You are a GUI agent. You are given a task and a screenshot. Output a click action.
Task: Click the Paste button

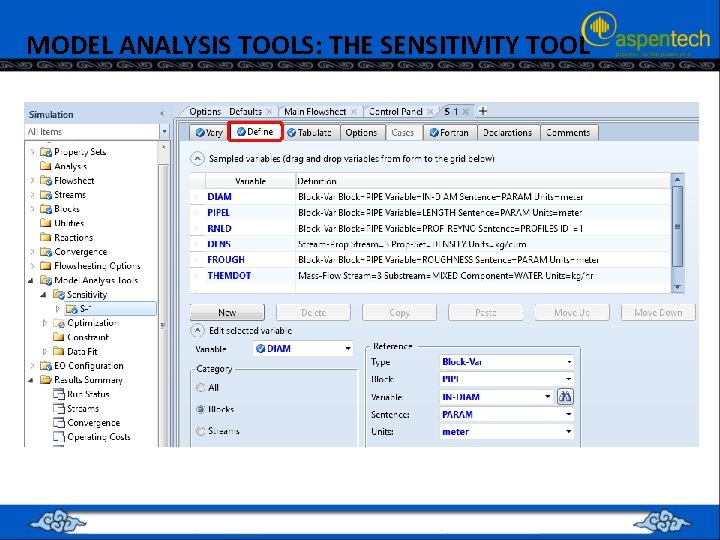pos(485,312)
